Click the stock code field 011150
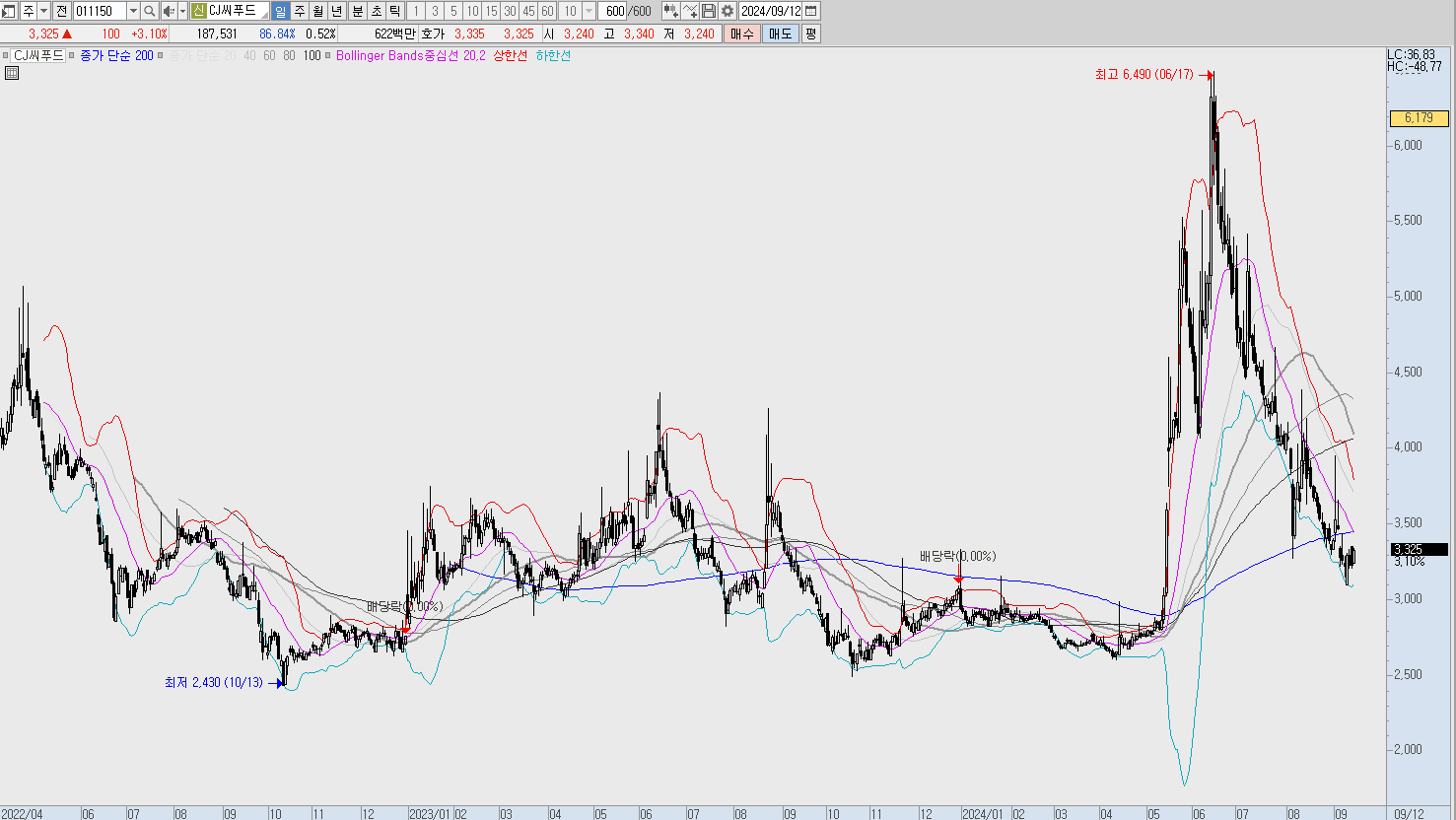This screenshot has height=820, width=1456. (100, 11)
